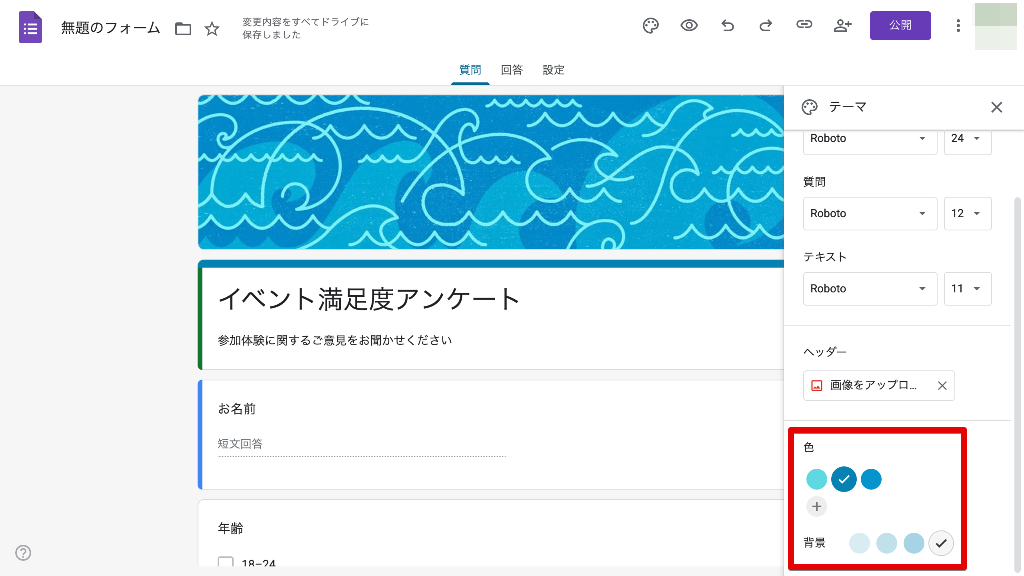
Task: Close the テーマ side panel
Action: click(x=996, y=108)
